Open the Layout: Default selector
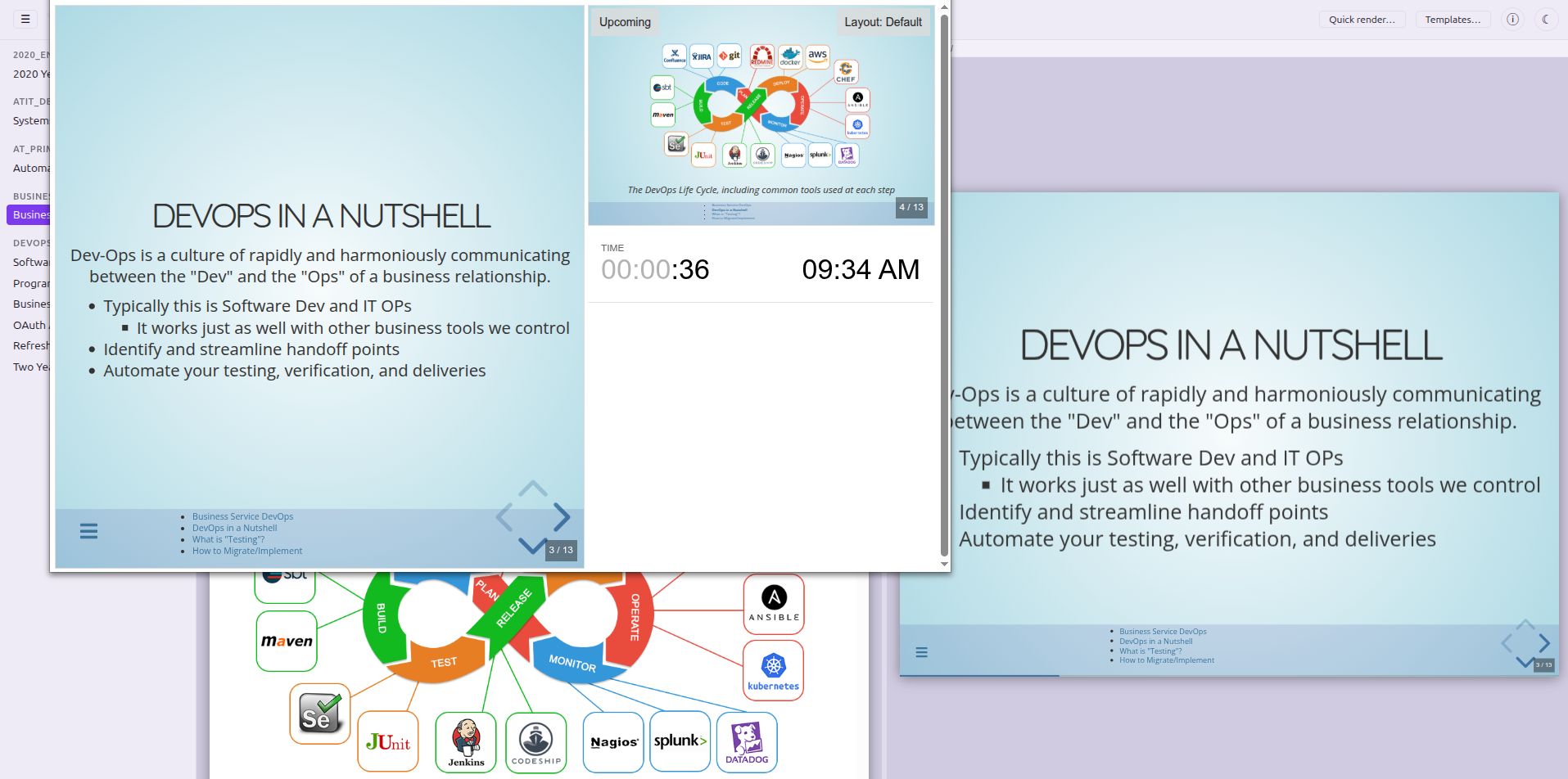Viewport: 1568px width, 779px height. [x=883, y=22]
